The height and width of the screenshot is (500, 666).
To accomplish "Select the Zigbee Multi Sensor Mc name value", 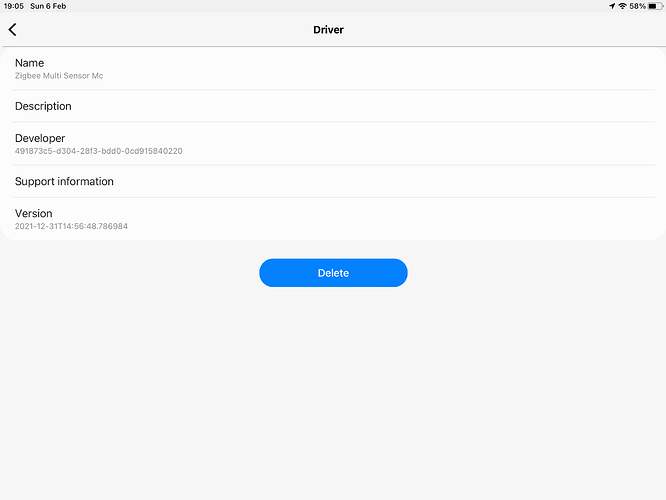I will tap(59, 76).
